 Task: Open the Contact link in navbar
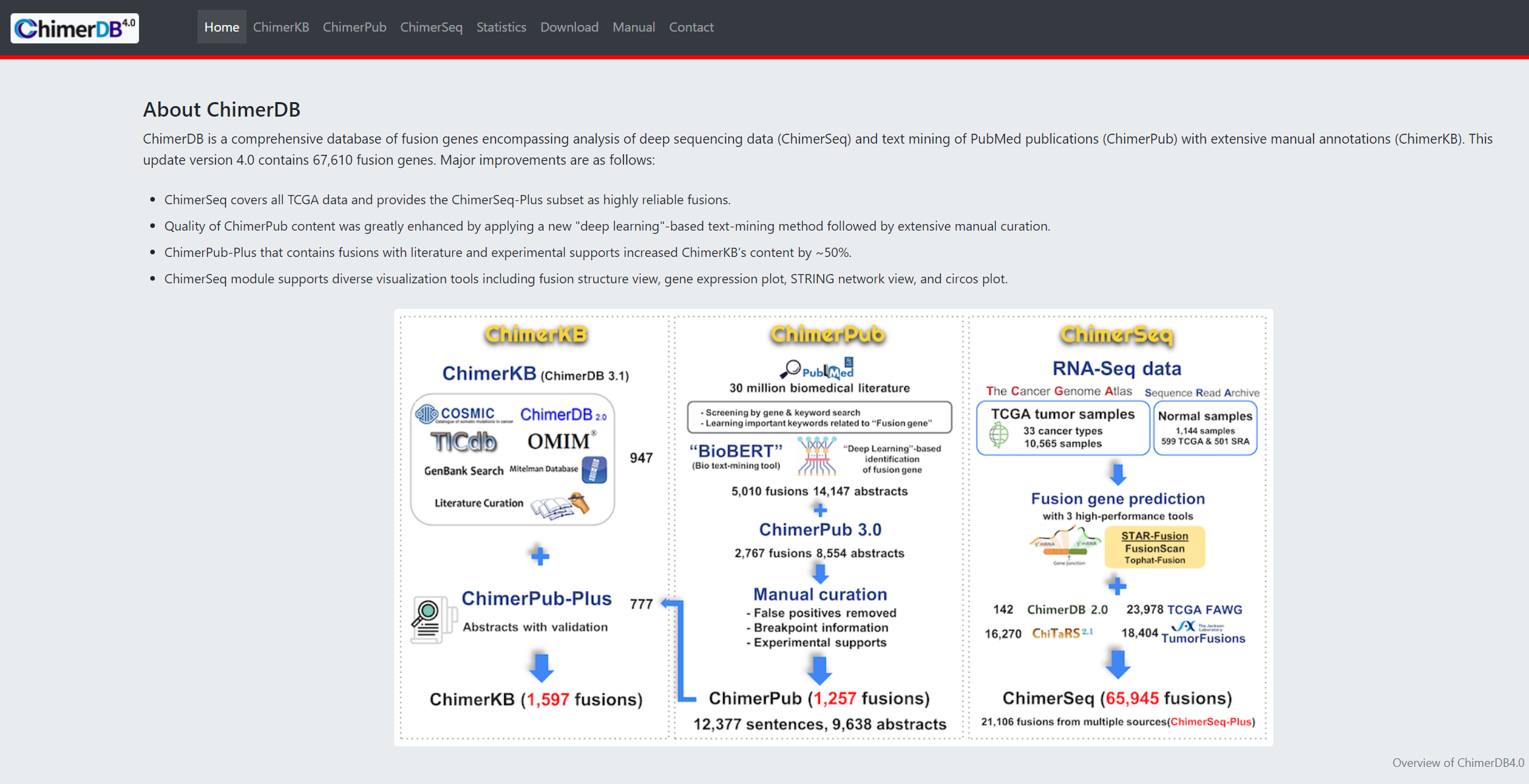(x=691, y=27)
